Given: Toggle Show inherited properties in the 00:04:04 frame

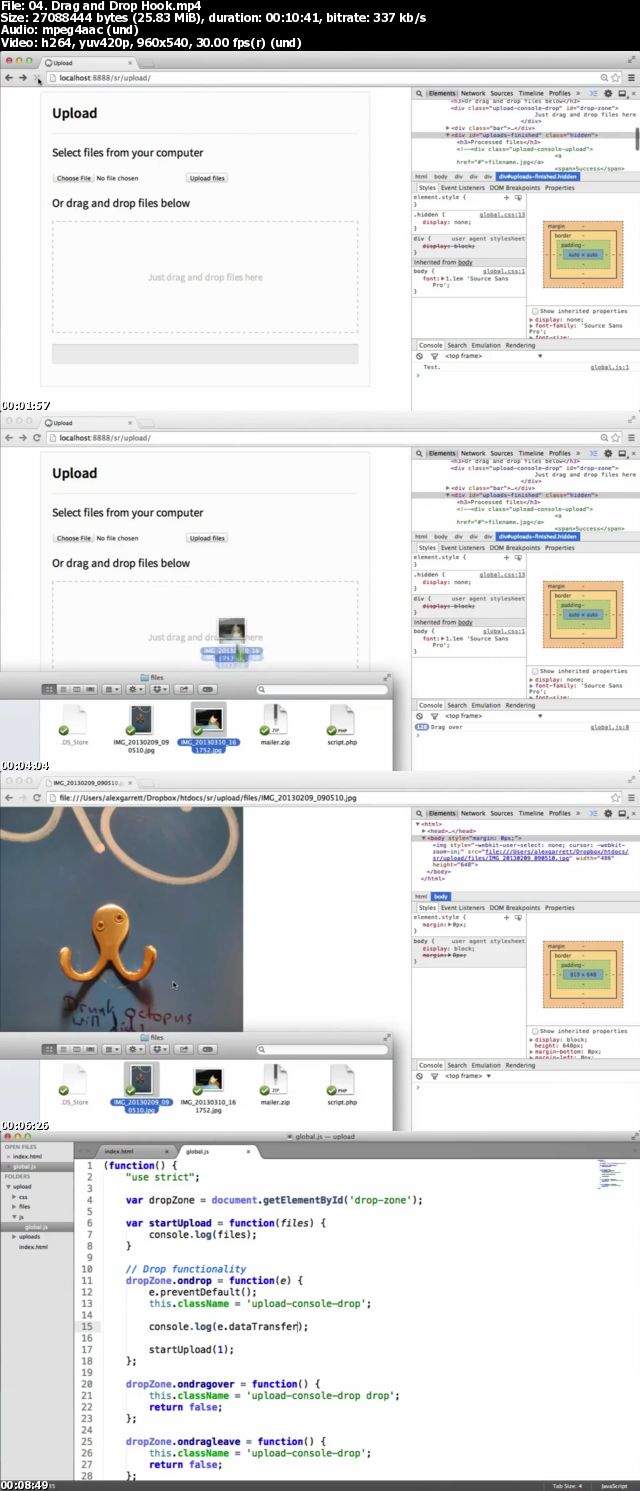Looking at the screenshot, I should pyautogui.click(x=535, y=671).
